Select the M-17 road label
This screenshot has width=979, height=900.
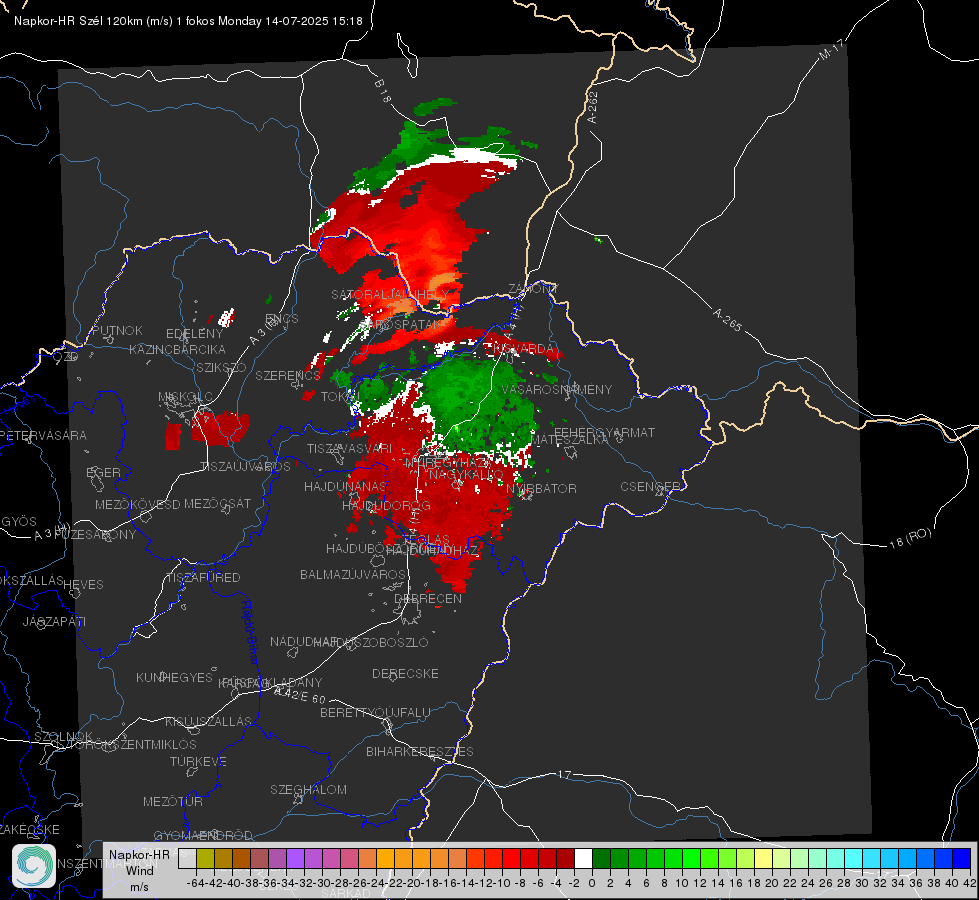pyautogui.click(x=831, y=50)
